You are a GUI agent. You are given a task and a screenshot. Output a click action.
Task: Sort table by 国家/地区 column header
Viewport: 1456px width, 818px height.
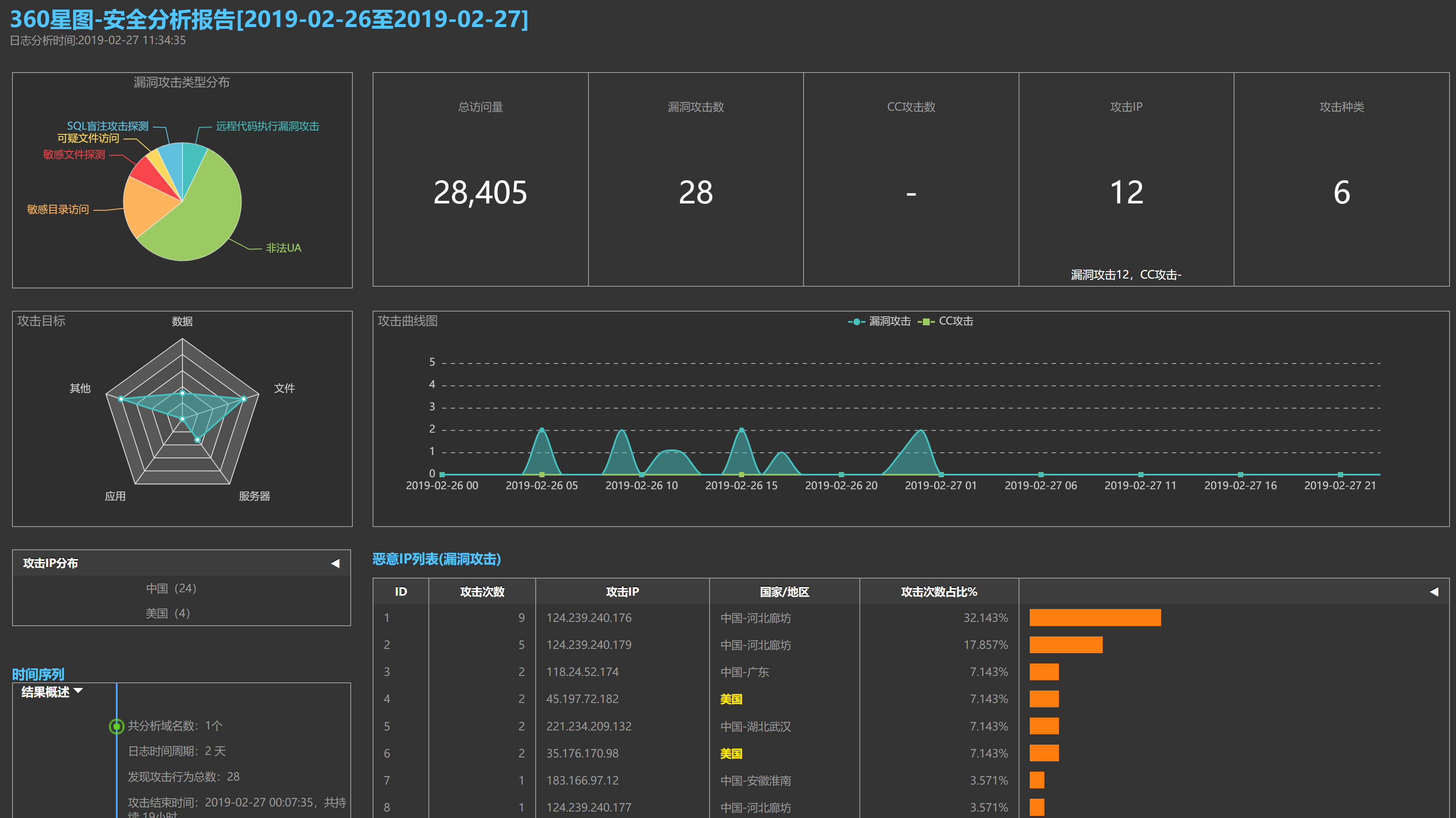pyautogui.click(x=785, y=591)
